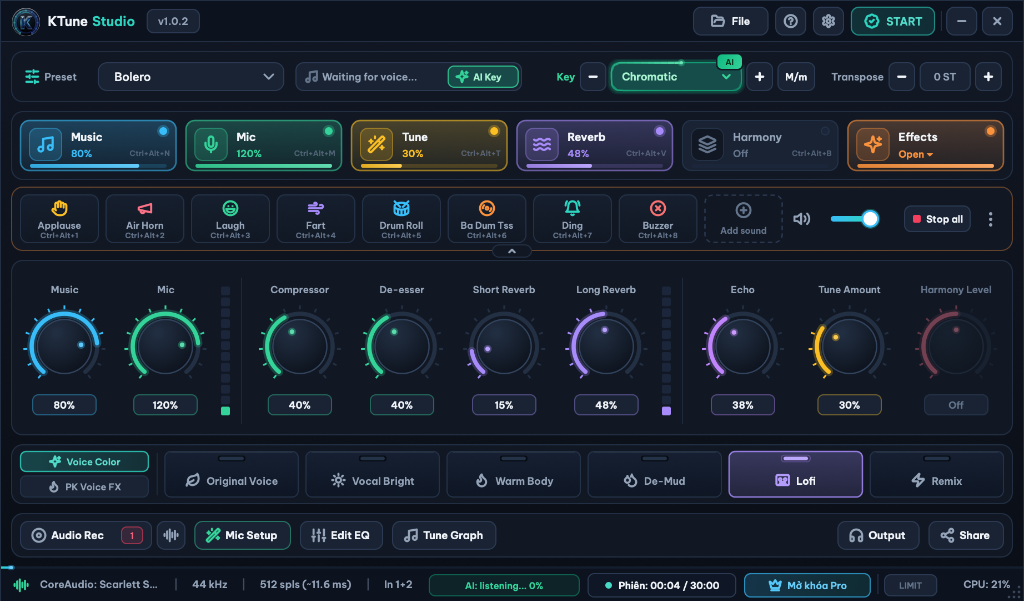Screen dimensions: 1024x601
Task: Click the Harmony layers icon
Action: [708, 145]
